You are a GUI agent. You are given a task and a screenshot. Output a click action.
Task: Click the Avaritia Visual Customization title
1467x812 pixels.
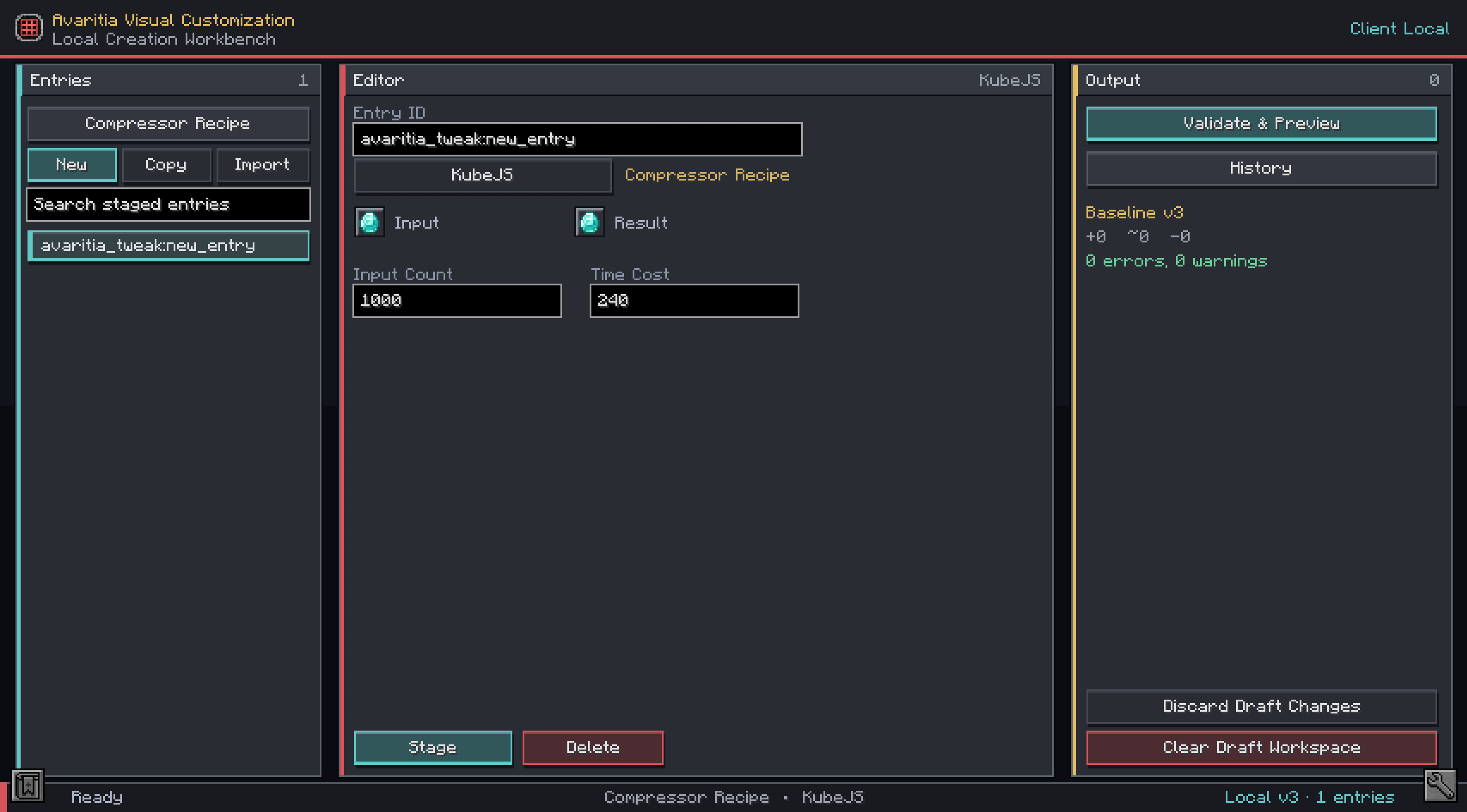173,20
